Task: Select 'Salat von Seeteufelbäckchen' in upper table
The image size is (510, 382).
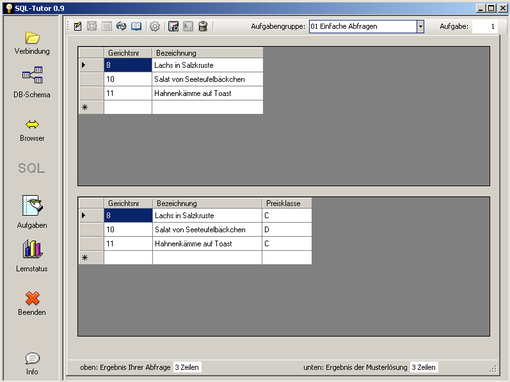Action: [207, 79]
